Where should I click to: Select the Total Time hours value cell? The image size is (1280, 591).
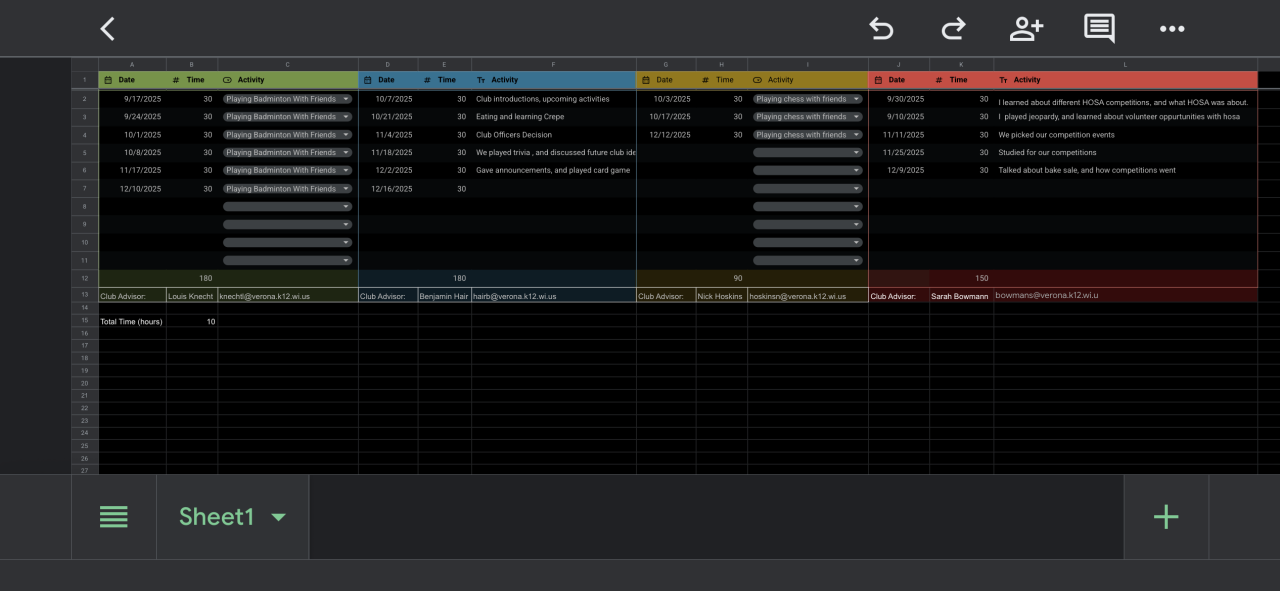(x=192, y=322)
